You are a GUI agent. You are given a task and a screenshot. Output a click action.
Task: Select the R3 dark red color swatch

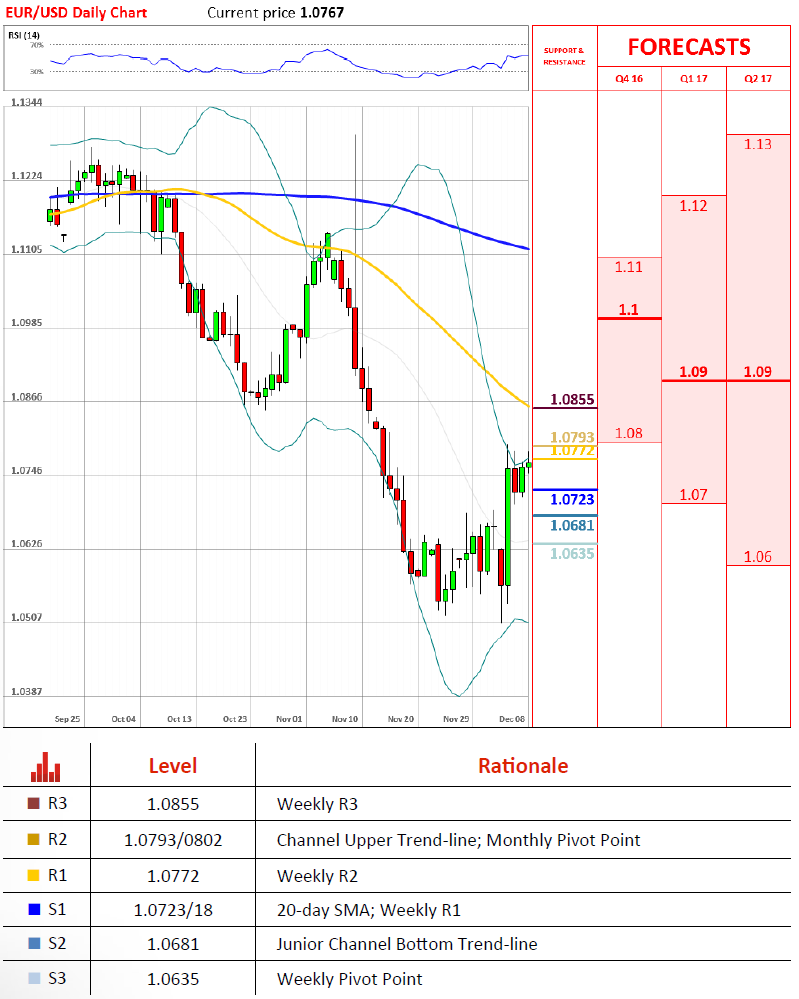point(34,803)
